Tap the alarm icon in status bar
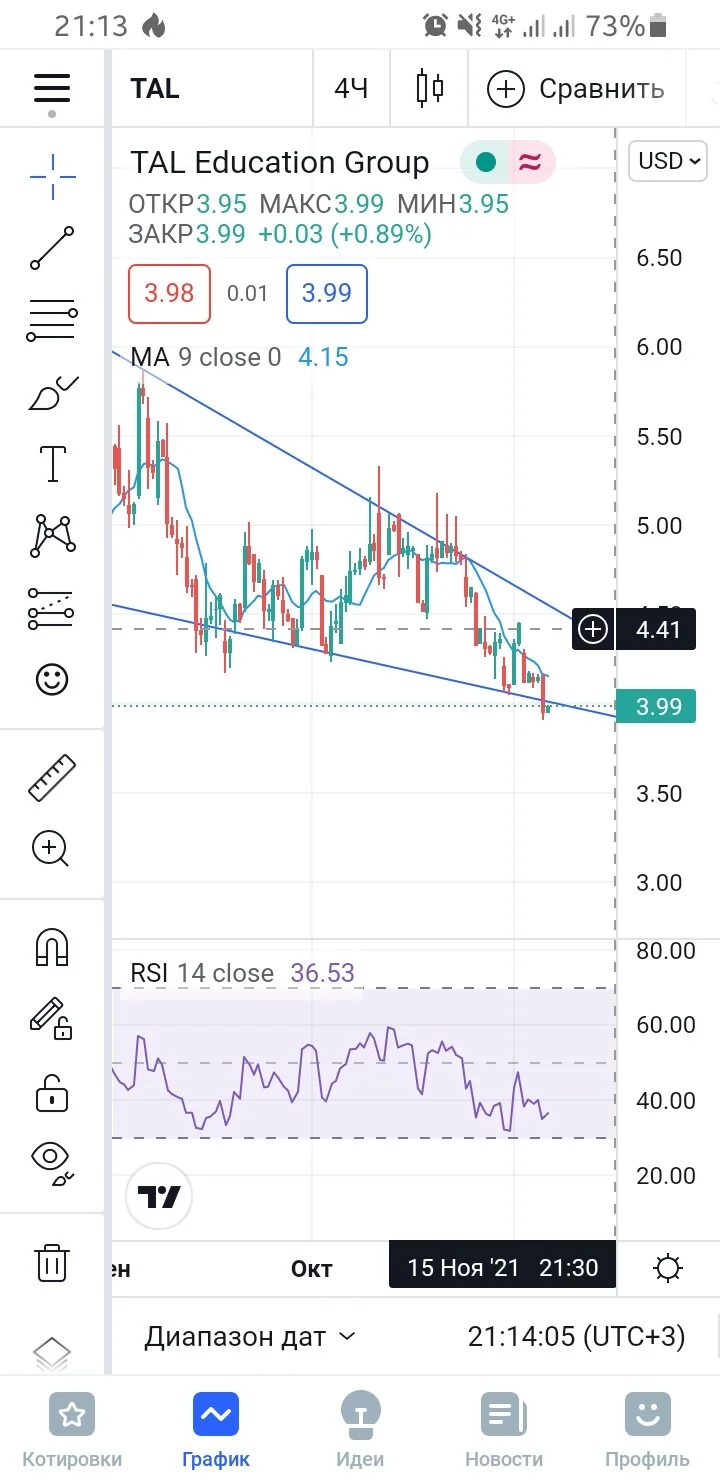Viewport: 720px width, 1480px height. (x=435, y=26)
